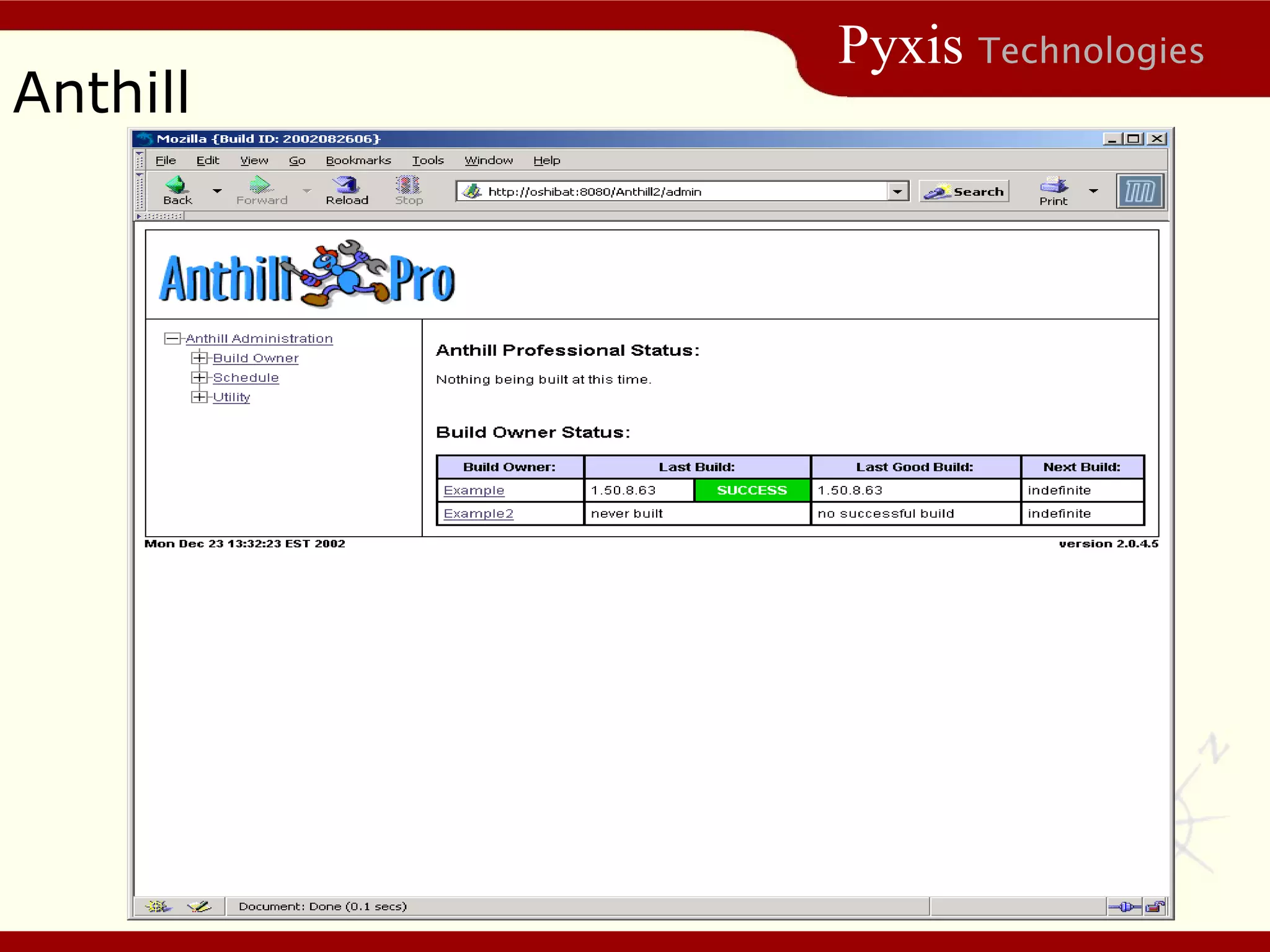Follow the Build Owner link

click(255, 358)
